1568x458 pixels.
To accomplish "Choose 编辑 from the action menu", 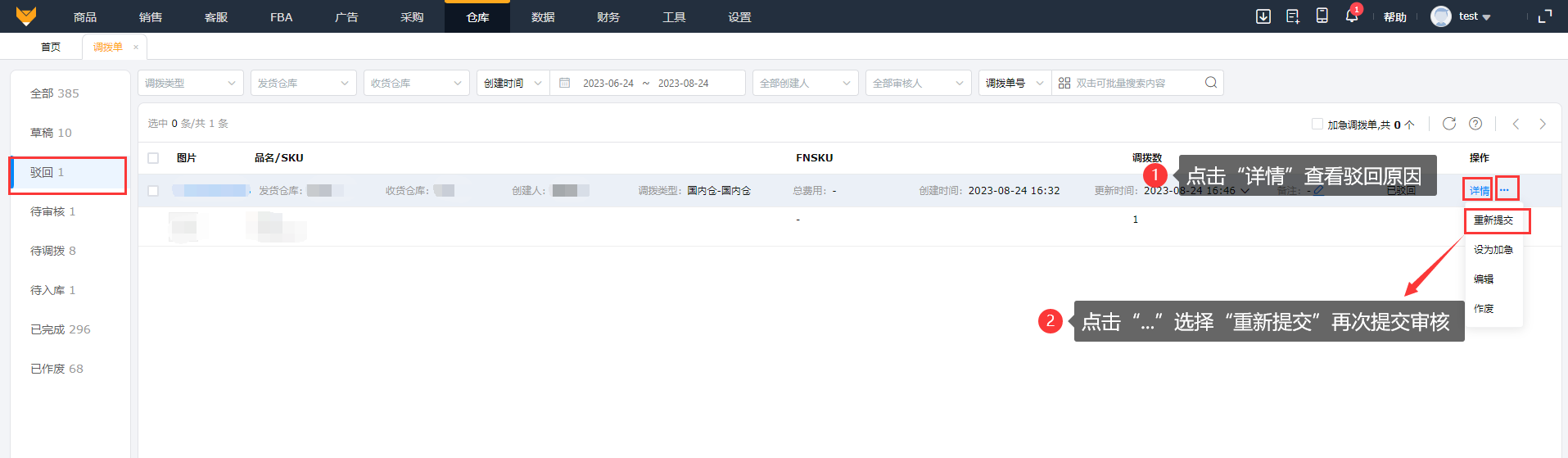I will pyautogui.click(x=1484, y=279).
